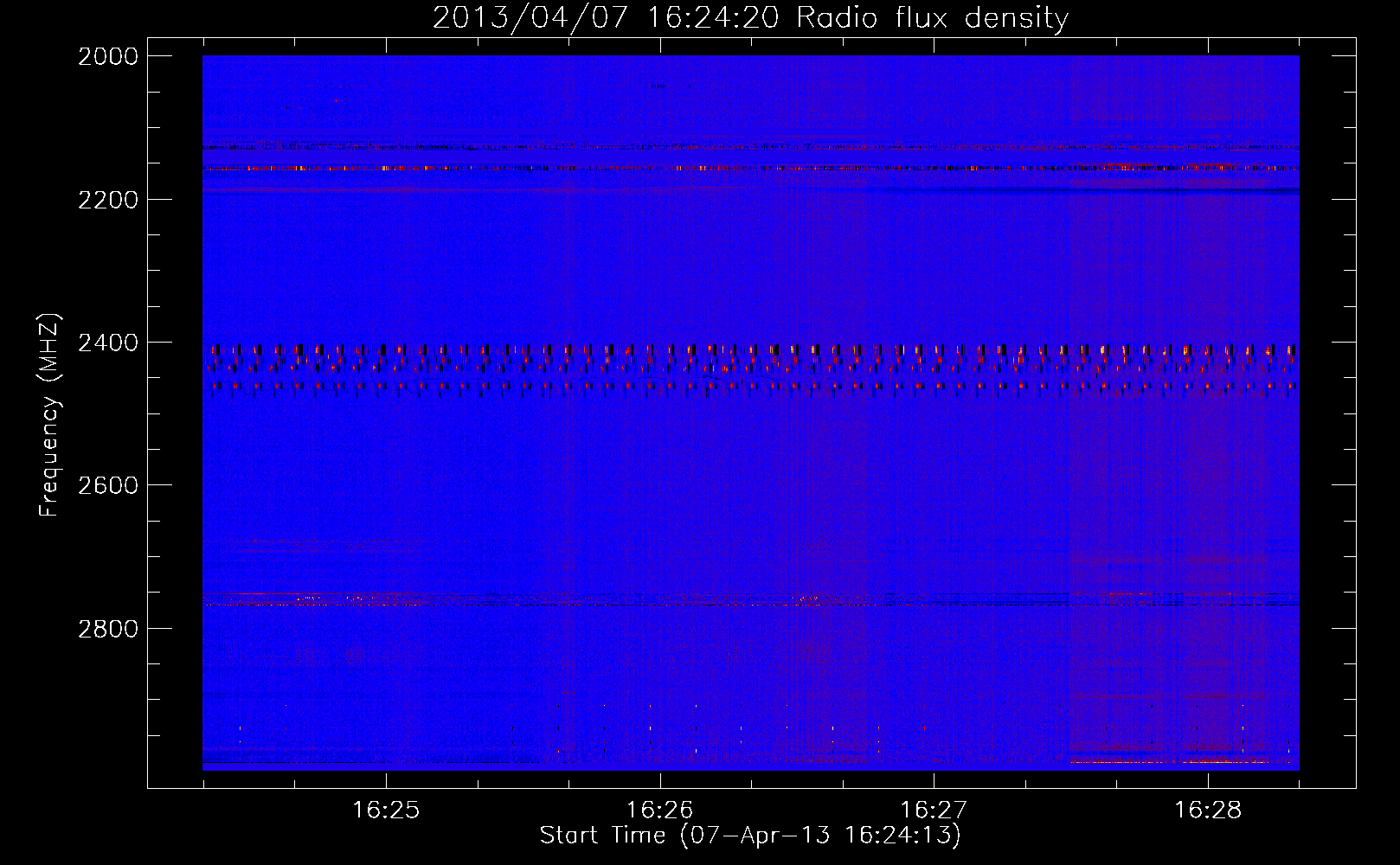Click the 2000 frequency axis label
This screenshot has width=1400, height=865.
click(x=108, y=56)
